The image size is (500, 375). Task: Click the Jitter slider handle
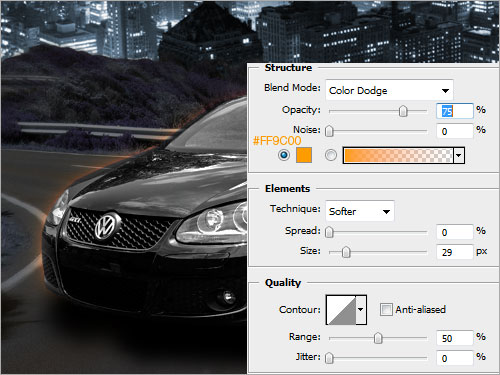pos(329,358)
